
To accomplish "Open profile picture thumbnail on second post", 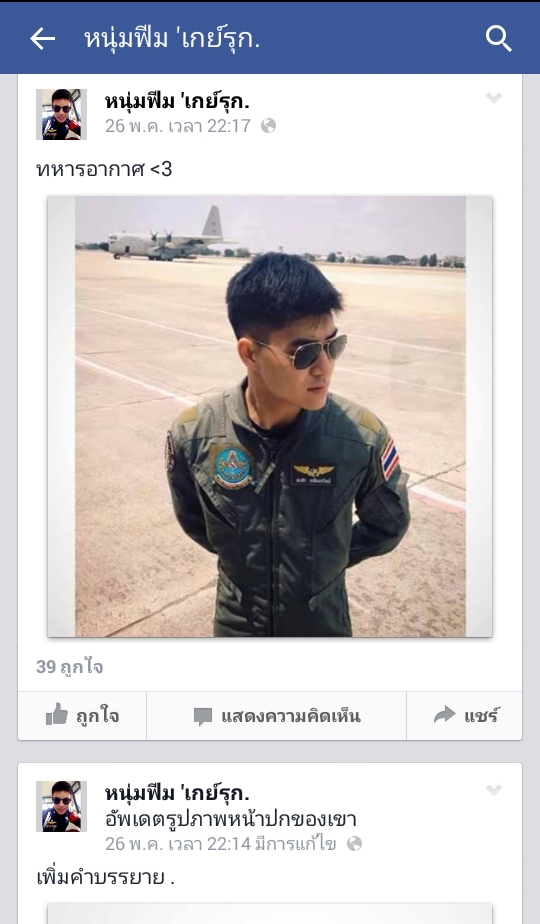I will tap(61, 806).
